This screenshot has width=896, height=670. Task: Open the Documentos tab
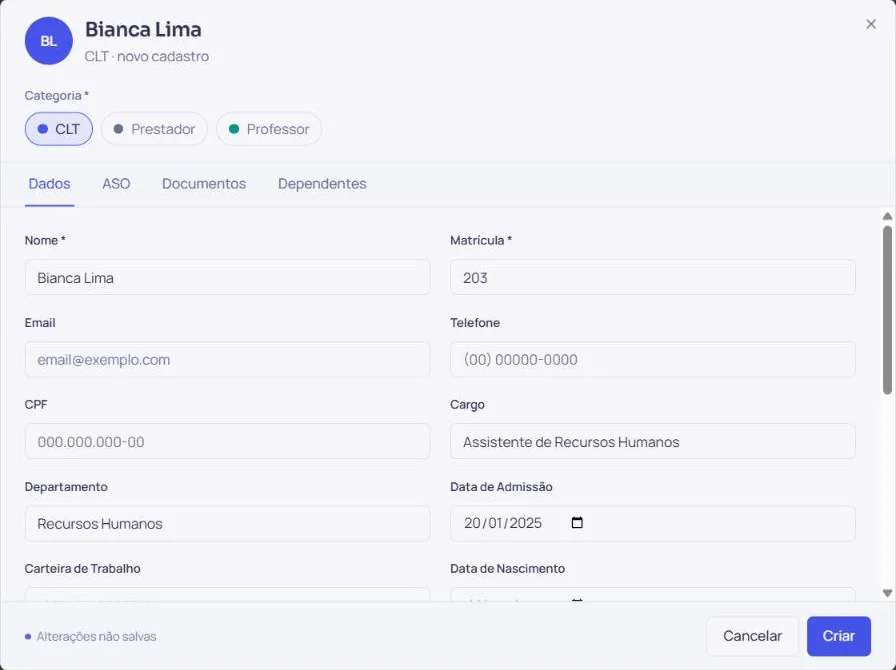[204, 184]
